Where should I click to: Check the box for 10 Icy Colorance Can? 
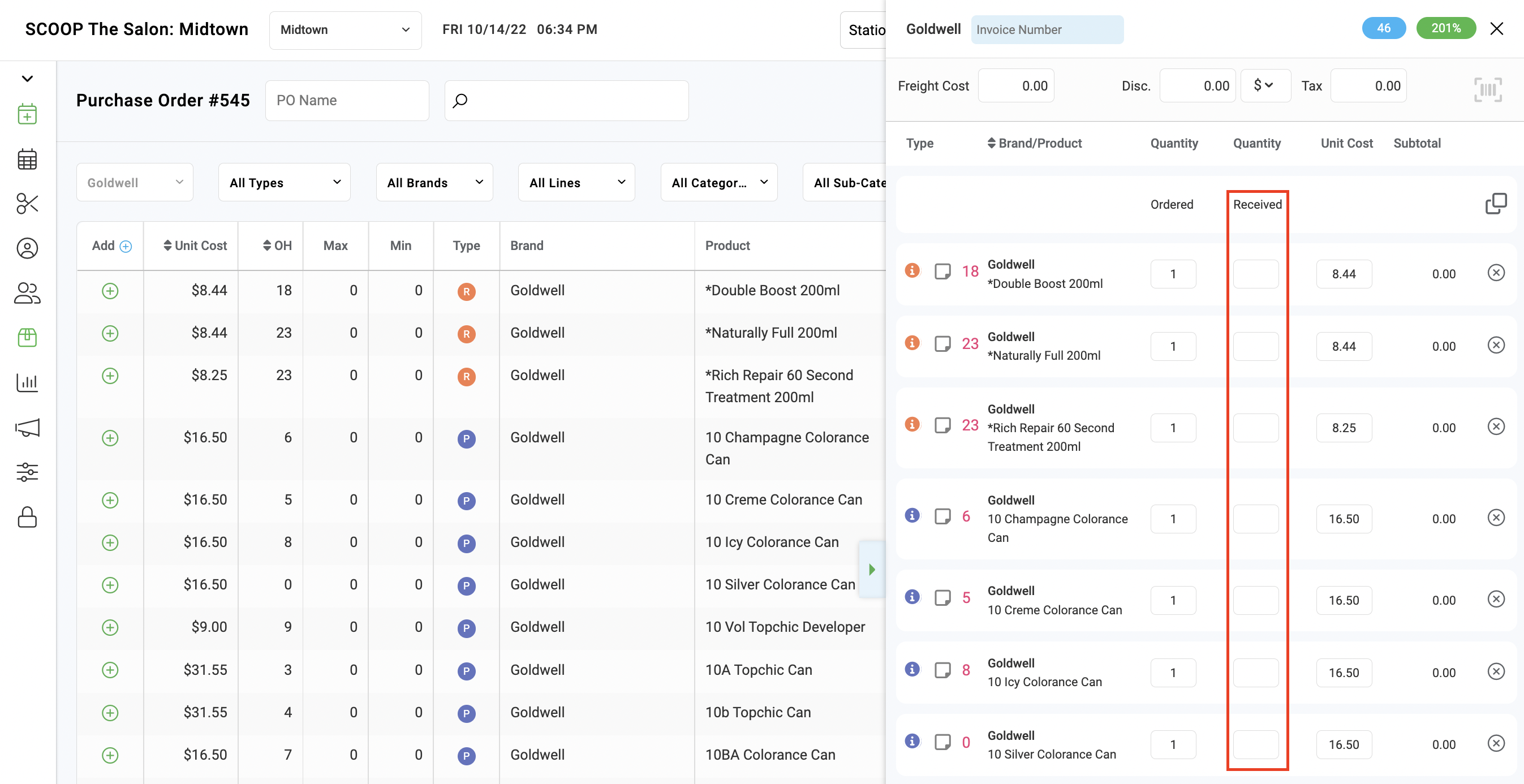pos(942,670)
